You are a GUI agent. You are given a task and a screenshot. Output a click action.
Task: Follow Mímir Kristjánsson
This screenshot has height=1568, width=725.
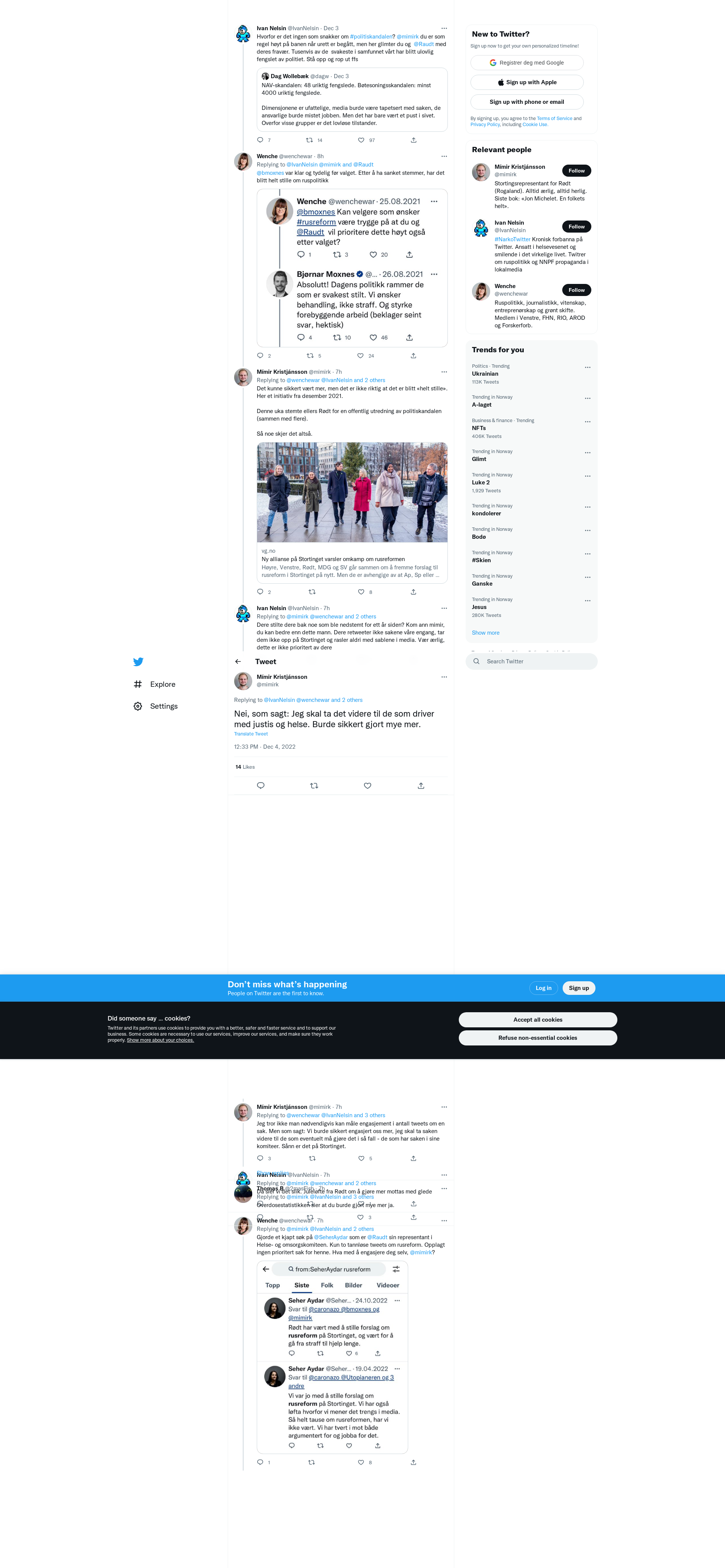[576, 170]
